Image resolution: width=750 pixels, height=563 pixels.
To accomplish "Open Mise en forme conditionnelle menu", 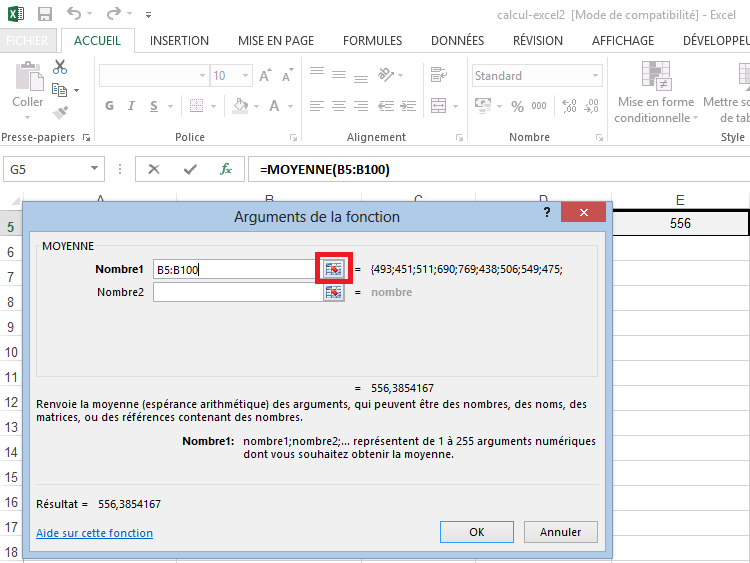I will coord(656,92).
